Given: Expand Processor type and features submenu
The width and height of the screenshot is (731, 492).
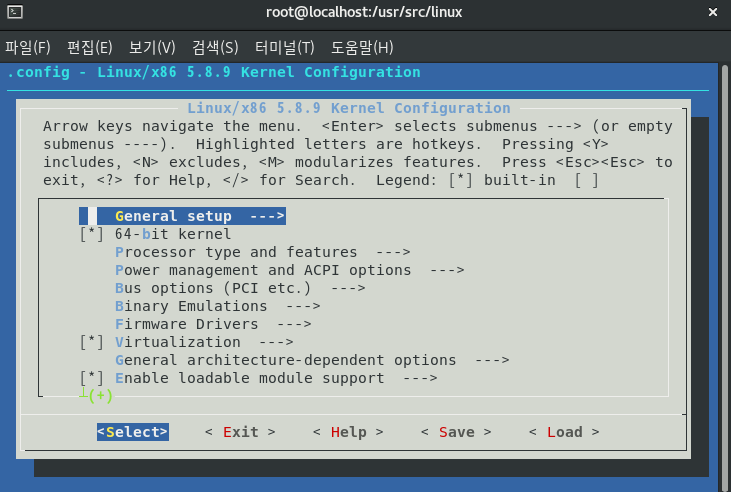Looking at the screenshot, I should click(262, 252).
